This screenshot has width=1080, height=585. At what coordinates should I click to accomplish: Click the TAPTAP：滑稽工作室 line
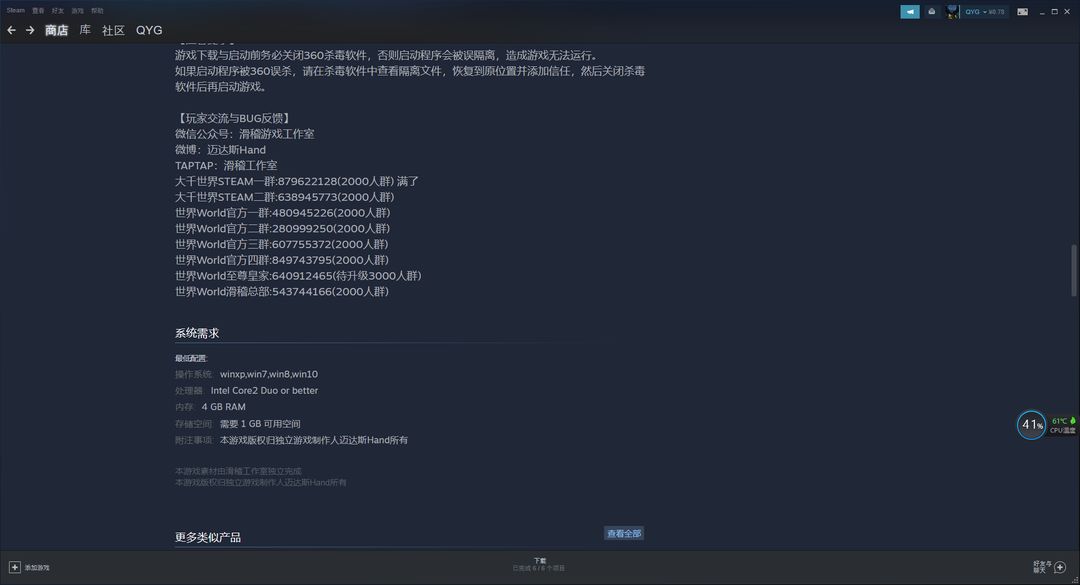click(x=226, y=165)
